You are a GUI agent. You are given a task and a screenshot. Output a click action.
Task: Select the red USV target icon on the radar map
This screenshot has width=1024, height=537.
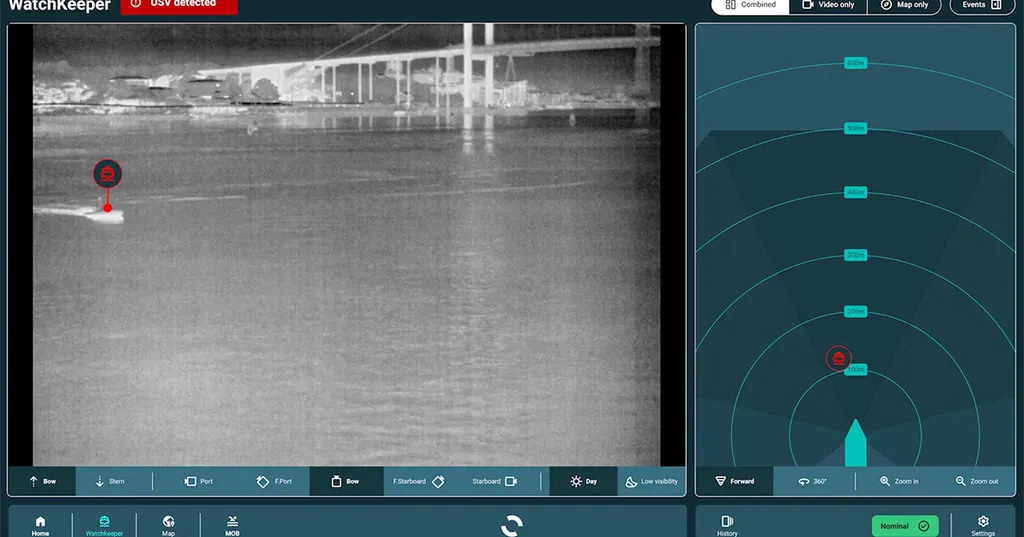839,358
